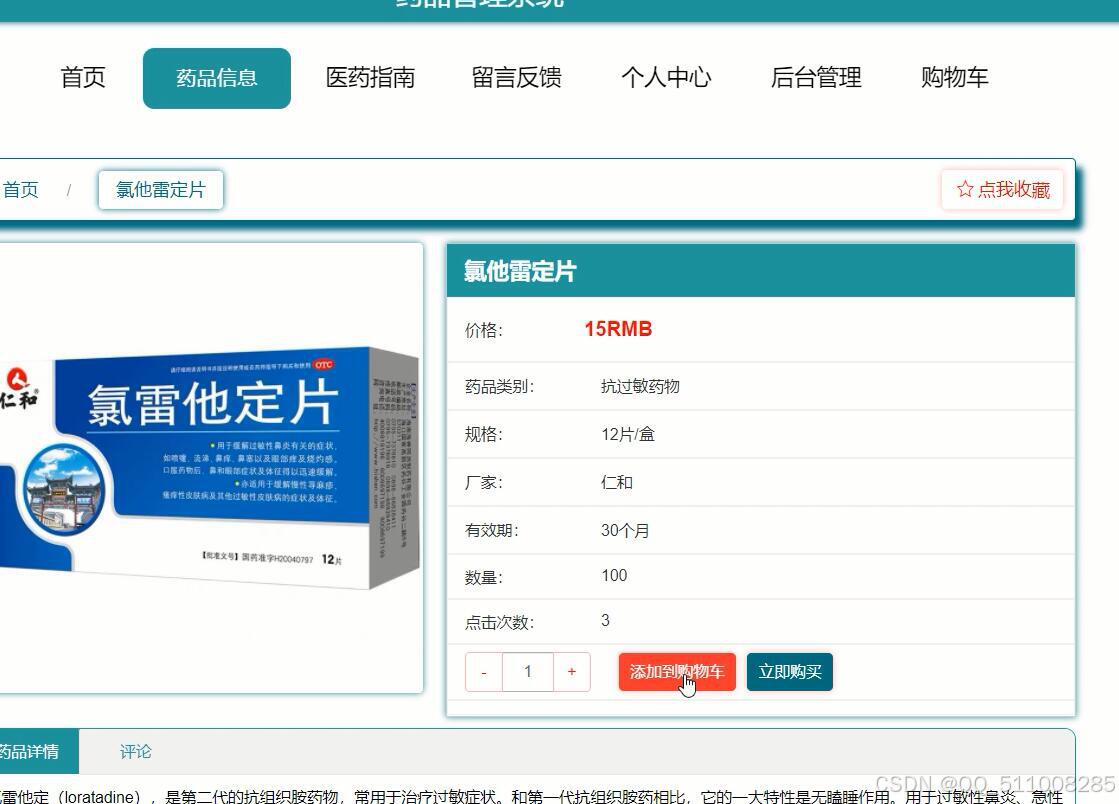The image size is (1119, 804).
Task: Click the drug box product image
Action: point(209,467)
